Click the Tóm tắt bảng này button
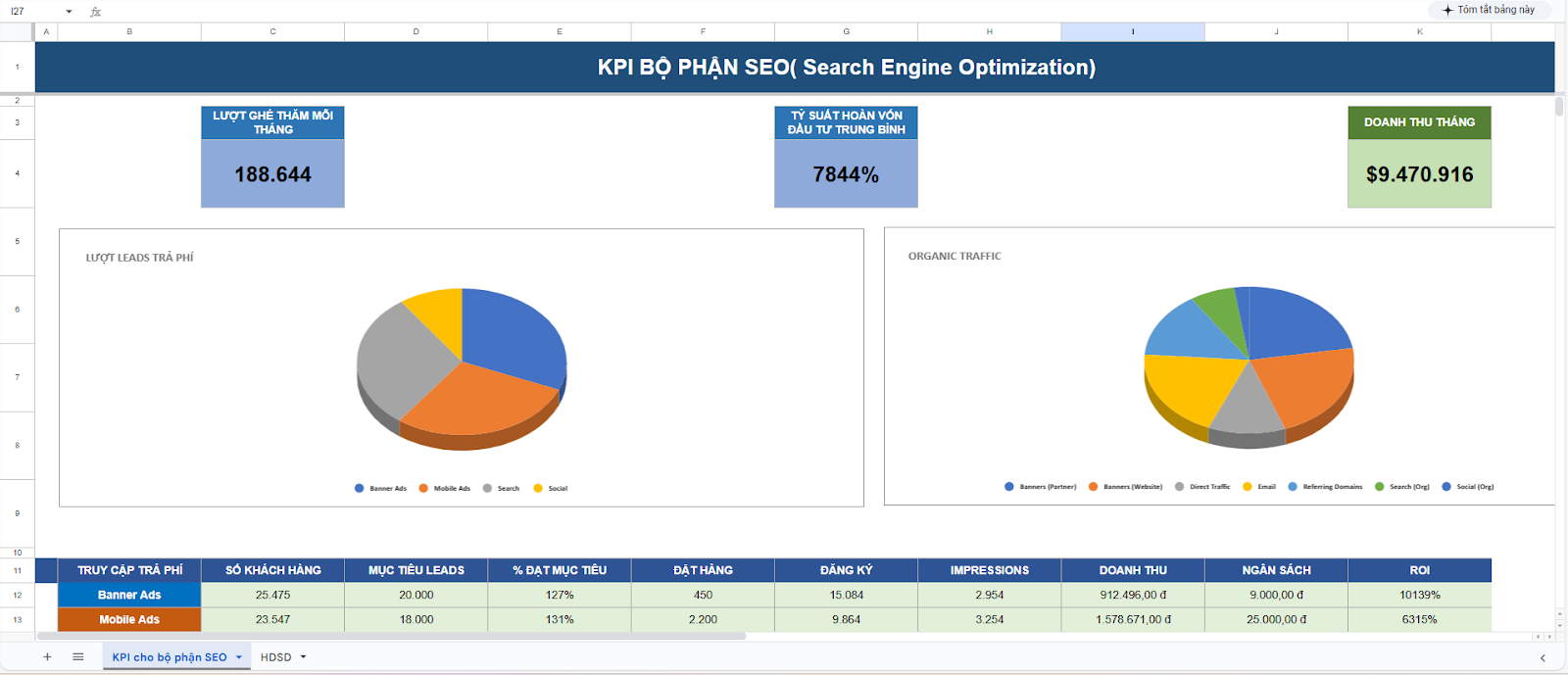Screen dimensions: 1568x675 pyautogui.click(x=1488, y=10)
